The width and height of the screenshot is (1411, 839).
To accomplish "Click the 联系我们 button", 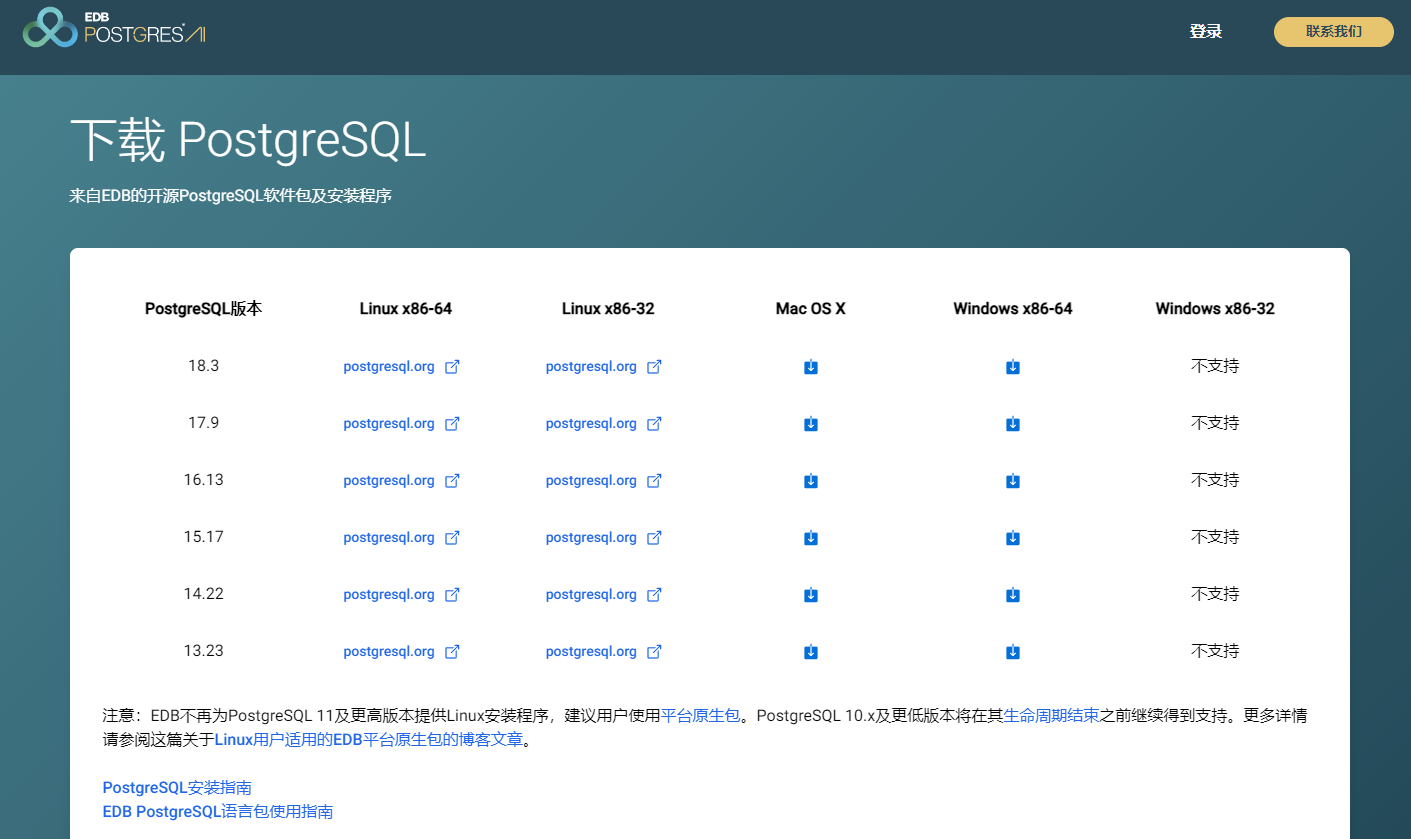I will click(1333, 32).
